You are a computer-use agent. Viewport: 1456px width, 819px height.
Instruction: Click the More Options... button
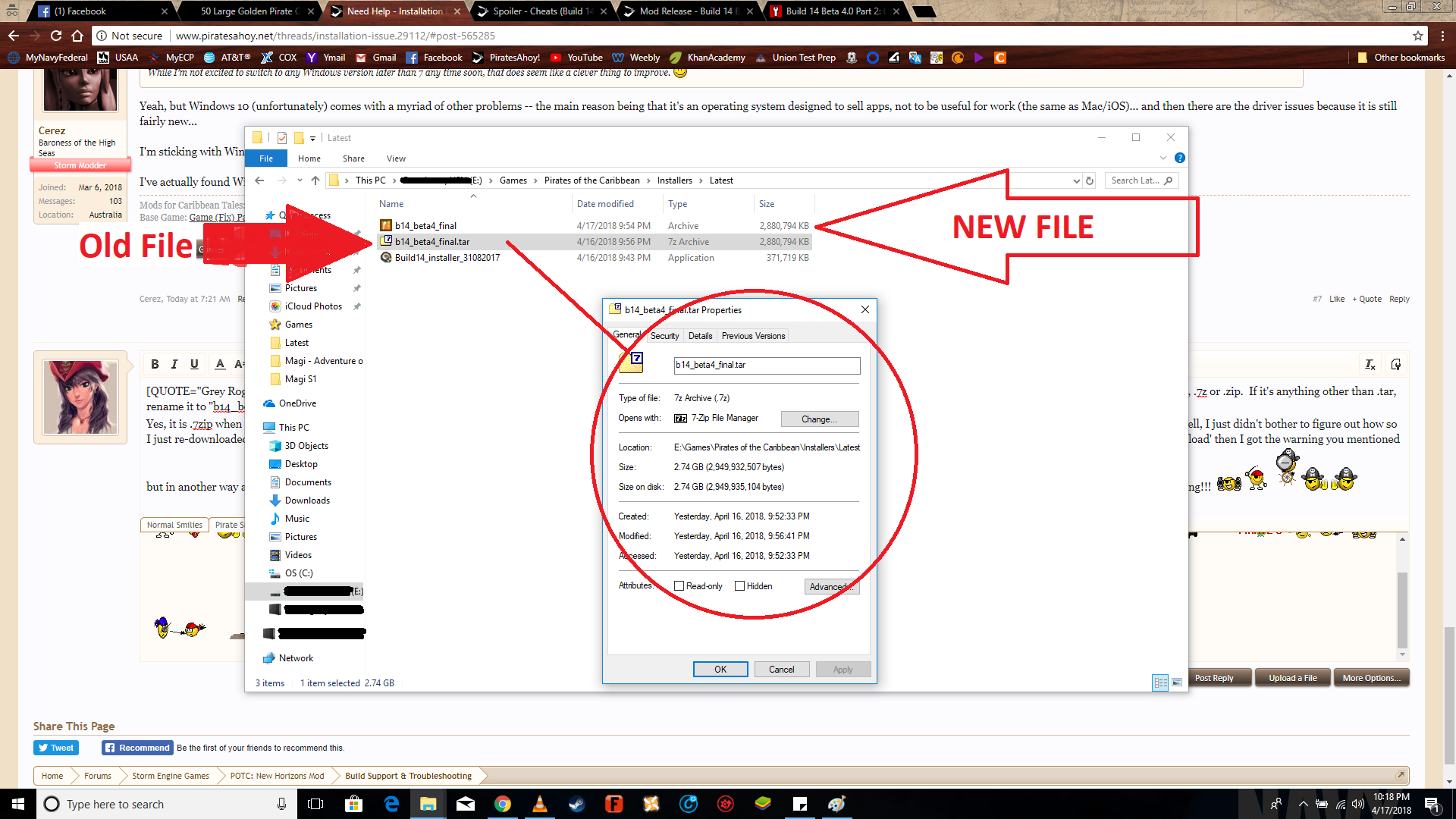click(1371, 678)
